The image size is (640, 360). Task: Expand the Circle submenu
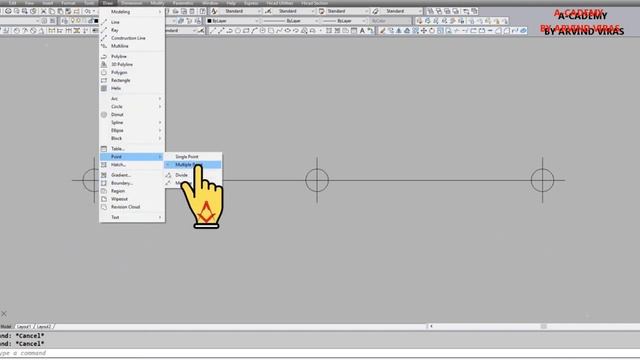coord(132,107)
